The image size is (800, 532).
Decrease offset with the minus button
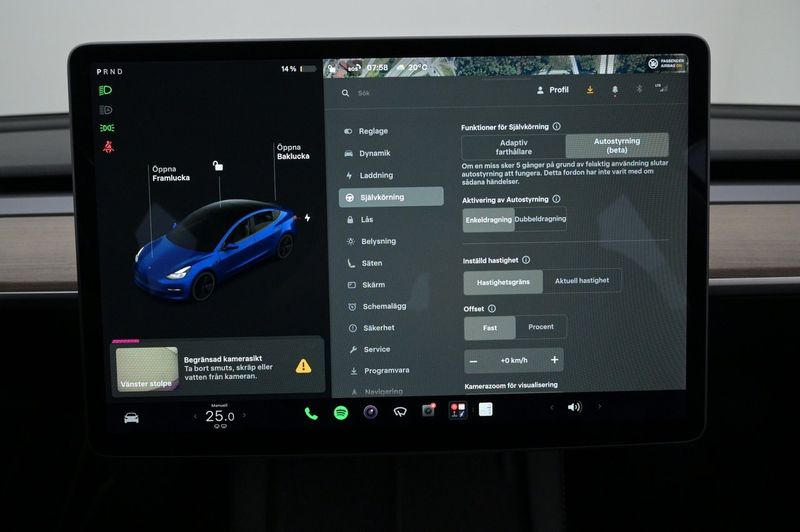473,361
